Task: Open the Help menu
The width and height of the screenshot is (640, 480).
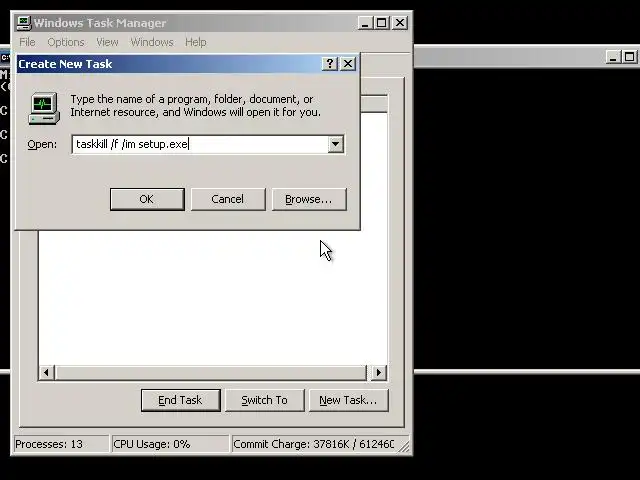Action: pyautogui.click(x=196, y=42)
